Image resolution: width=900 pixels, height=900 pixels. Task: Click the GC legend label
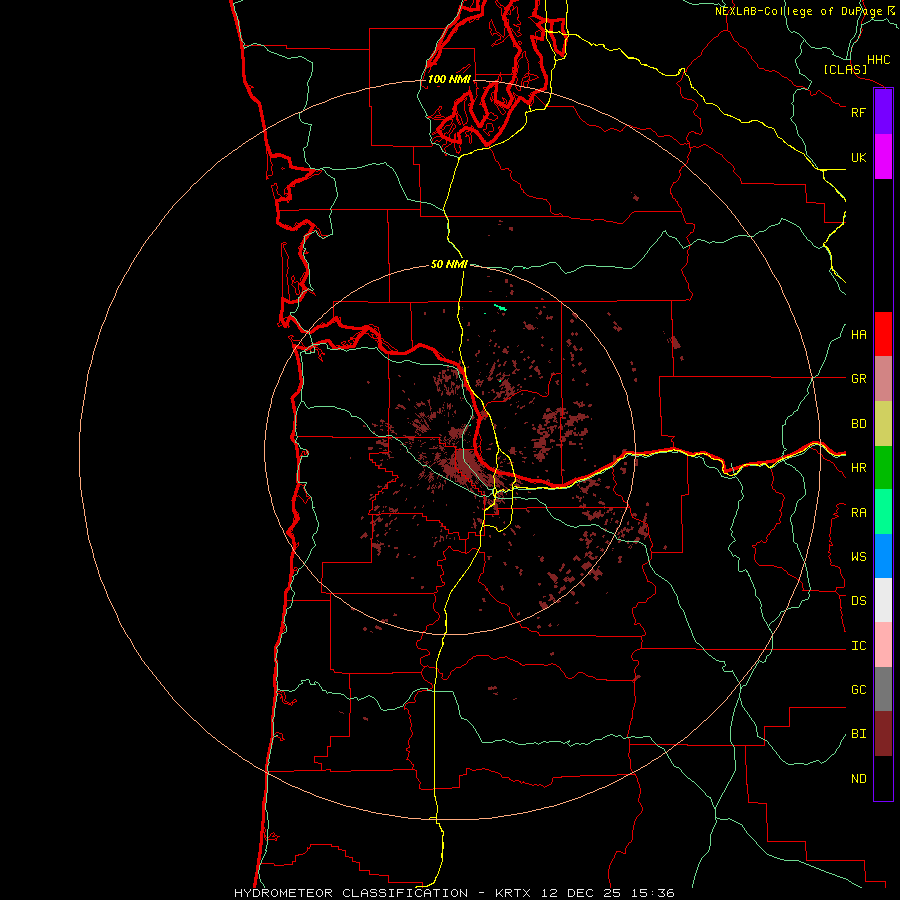tap(858, 689)
